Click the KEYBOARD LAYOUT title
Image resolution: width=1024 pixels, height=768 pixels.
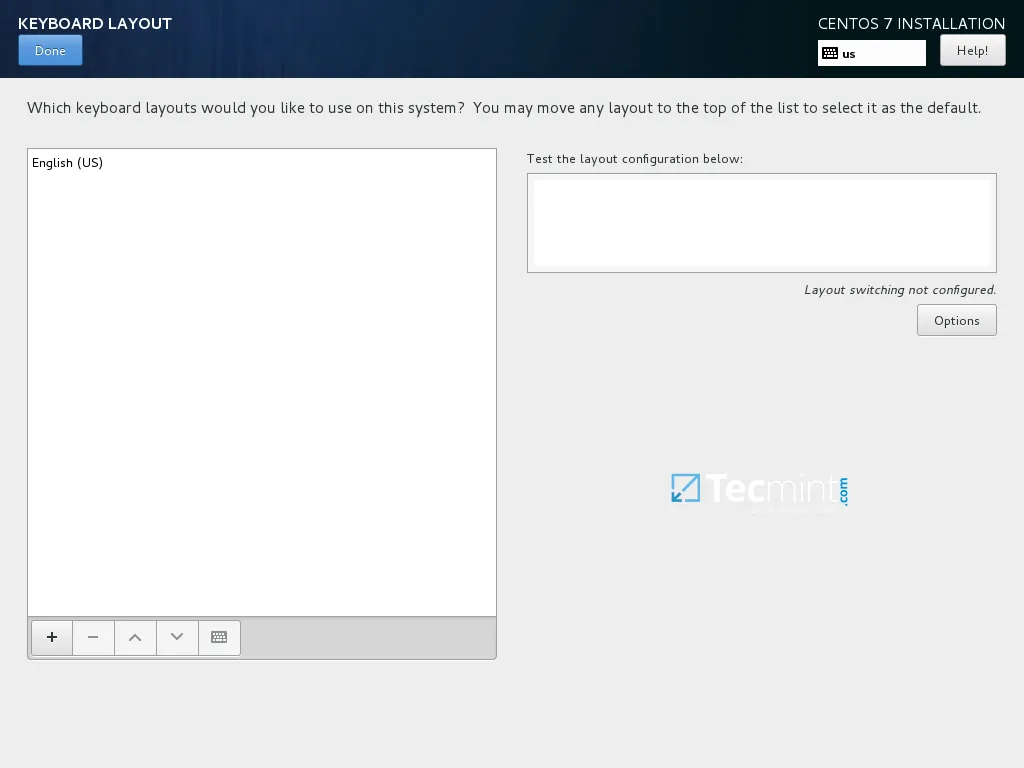(x=94, y=23)
